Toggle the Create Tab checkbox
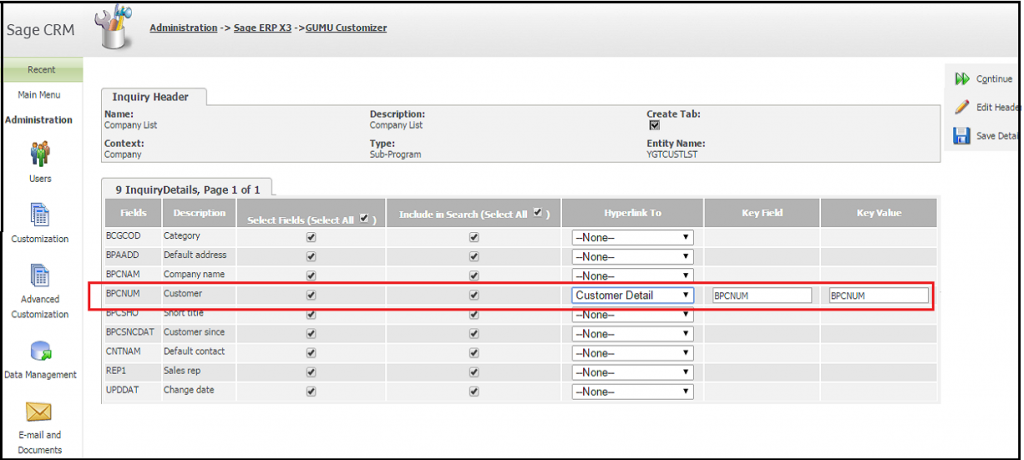Screen dimensions: 1024x460 coord(654,125)
